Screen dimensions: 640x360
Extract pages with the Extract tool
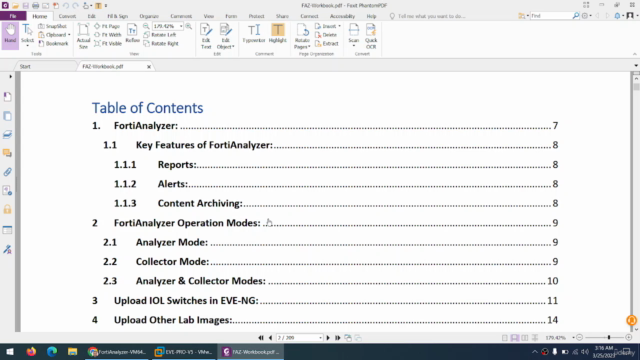(x=327, y=43)
